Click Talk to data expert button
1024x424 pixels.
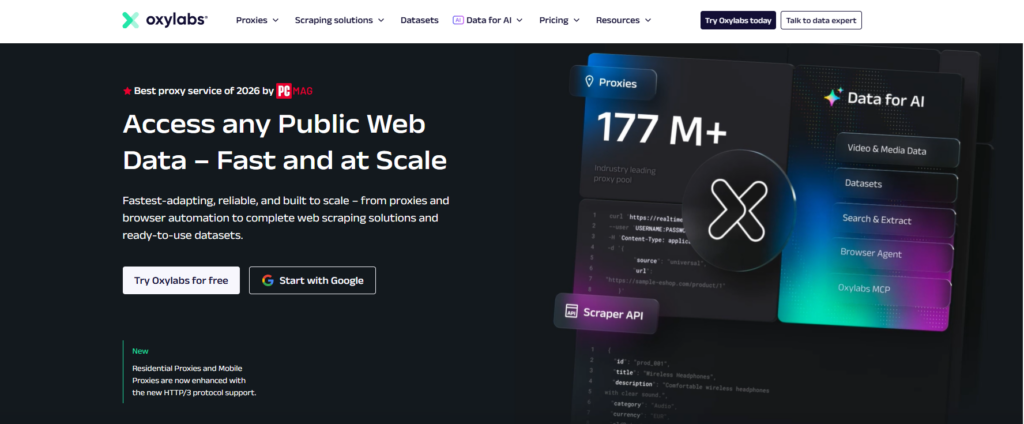click(x=821, y=20)
